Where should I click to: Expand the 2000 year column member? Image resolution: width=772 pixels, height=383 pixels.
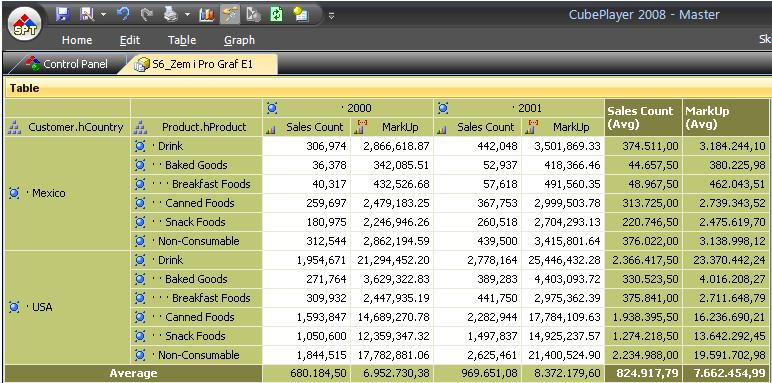click(272, 108)
